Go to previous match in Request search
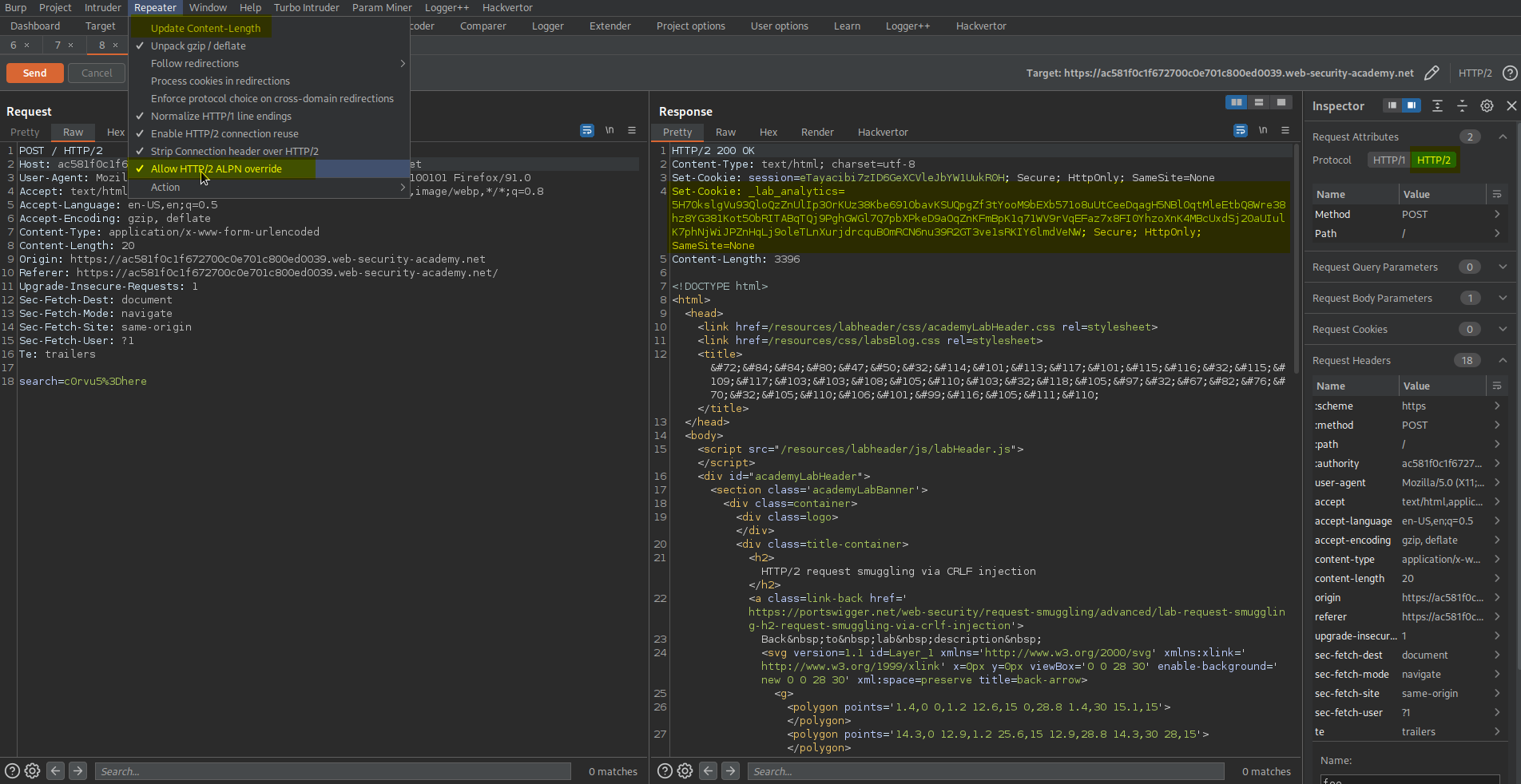This screenshot has height=784, width=1521. [55, 770]
